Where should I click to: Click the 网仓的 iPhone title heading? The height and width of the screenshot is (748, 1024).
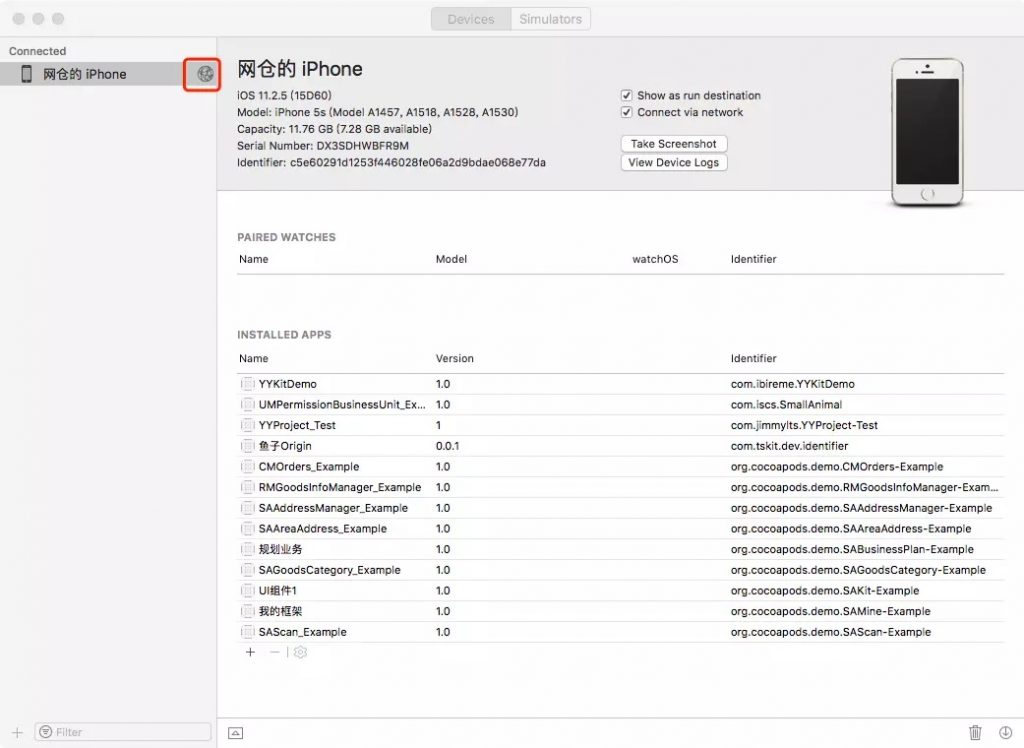(x=300, y=69)
